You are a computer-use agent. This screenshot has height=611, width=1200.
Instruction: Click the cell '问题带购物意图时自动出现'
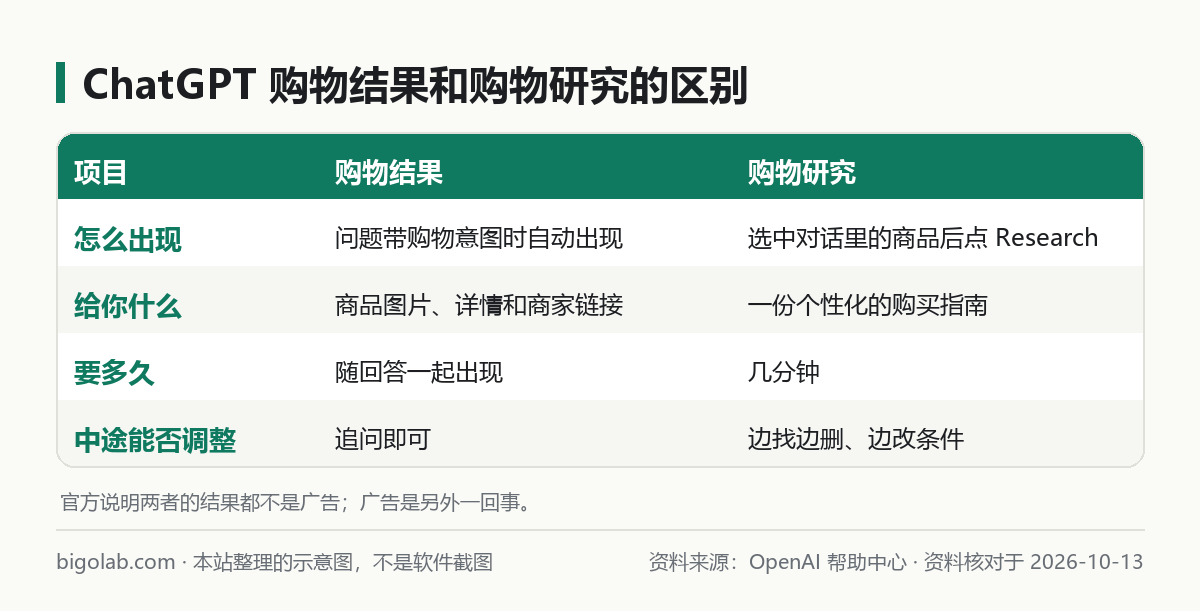[479, 239]
